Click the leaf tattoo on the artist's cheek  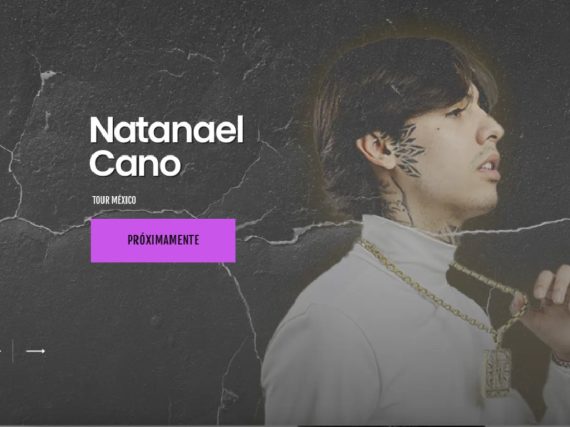pos(409,151)
